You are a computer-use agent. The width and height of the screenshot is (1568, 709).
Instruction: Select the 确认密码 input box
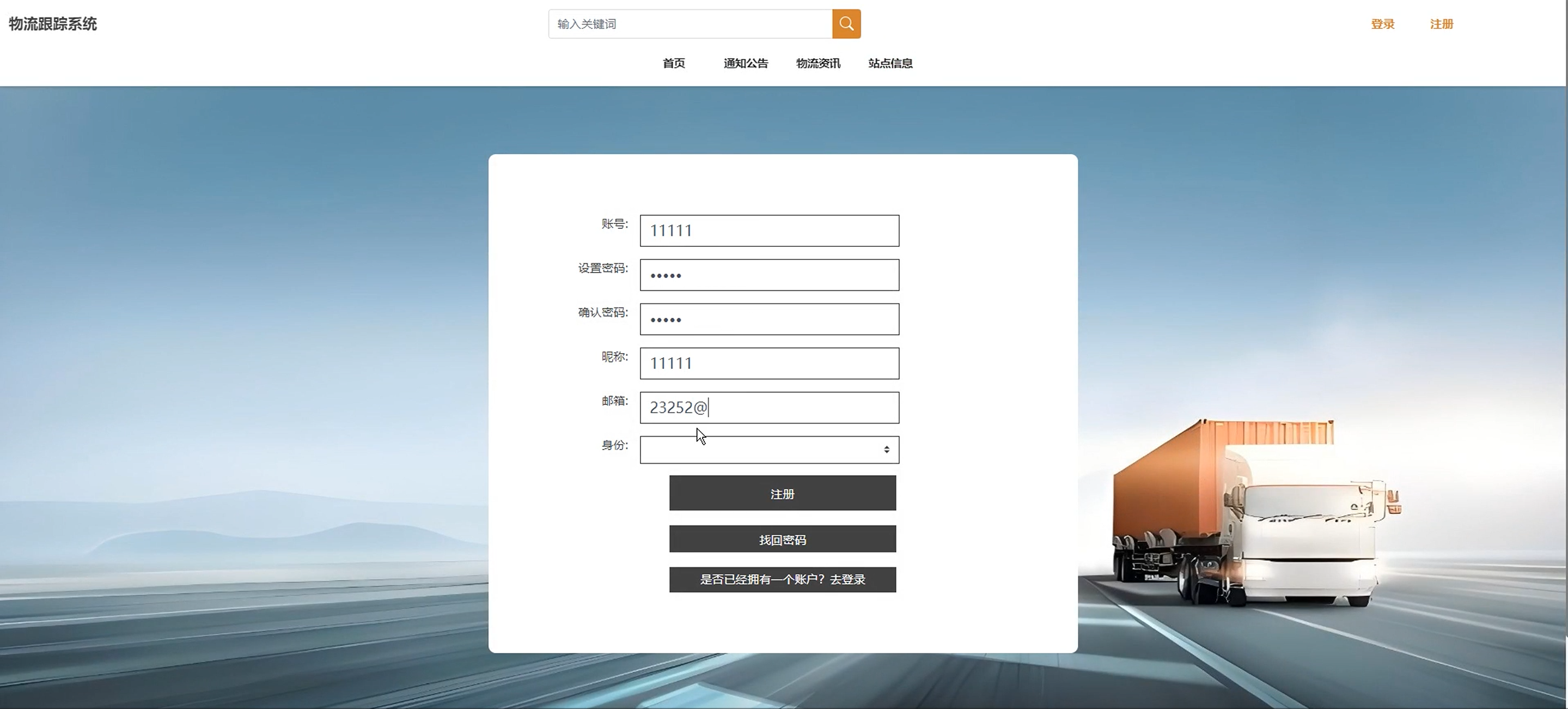point(769,319)
